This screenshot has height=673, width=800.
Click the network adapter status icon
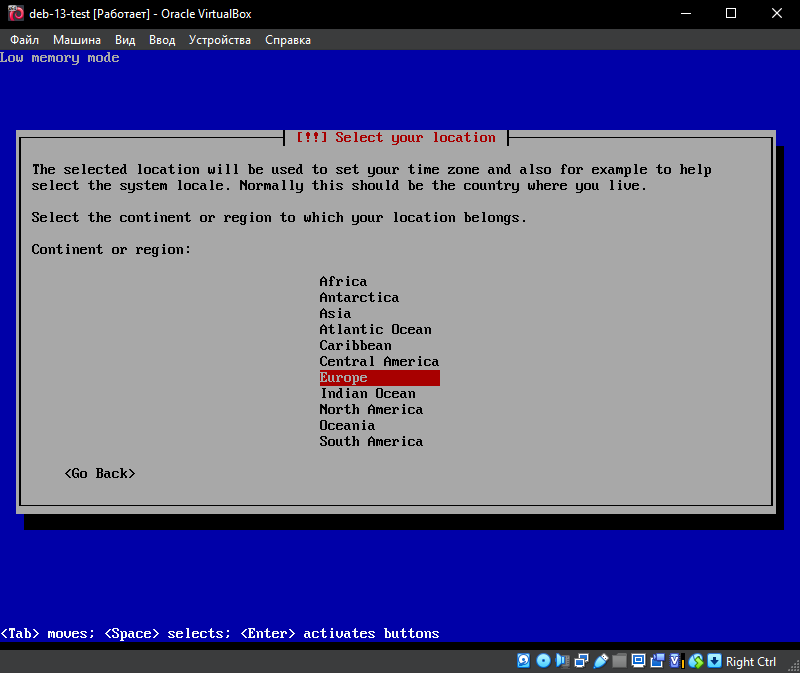coord(581,661)
